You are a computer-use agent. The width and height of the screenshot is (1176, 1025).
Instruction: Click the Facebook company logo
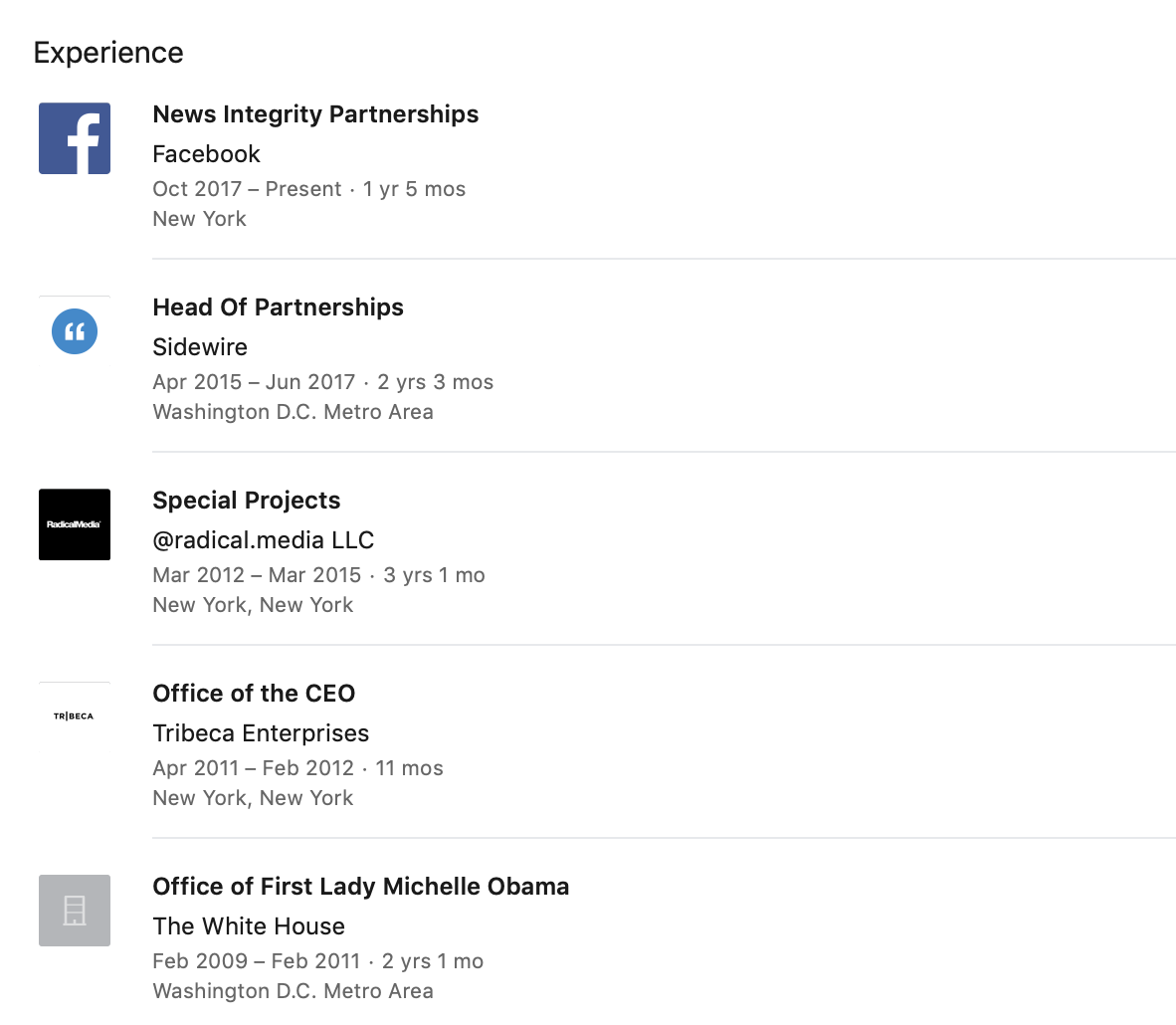[75, 138]
